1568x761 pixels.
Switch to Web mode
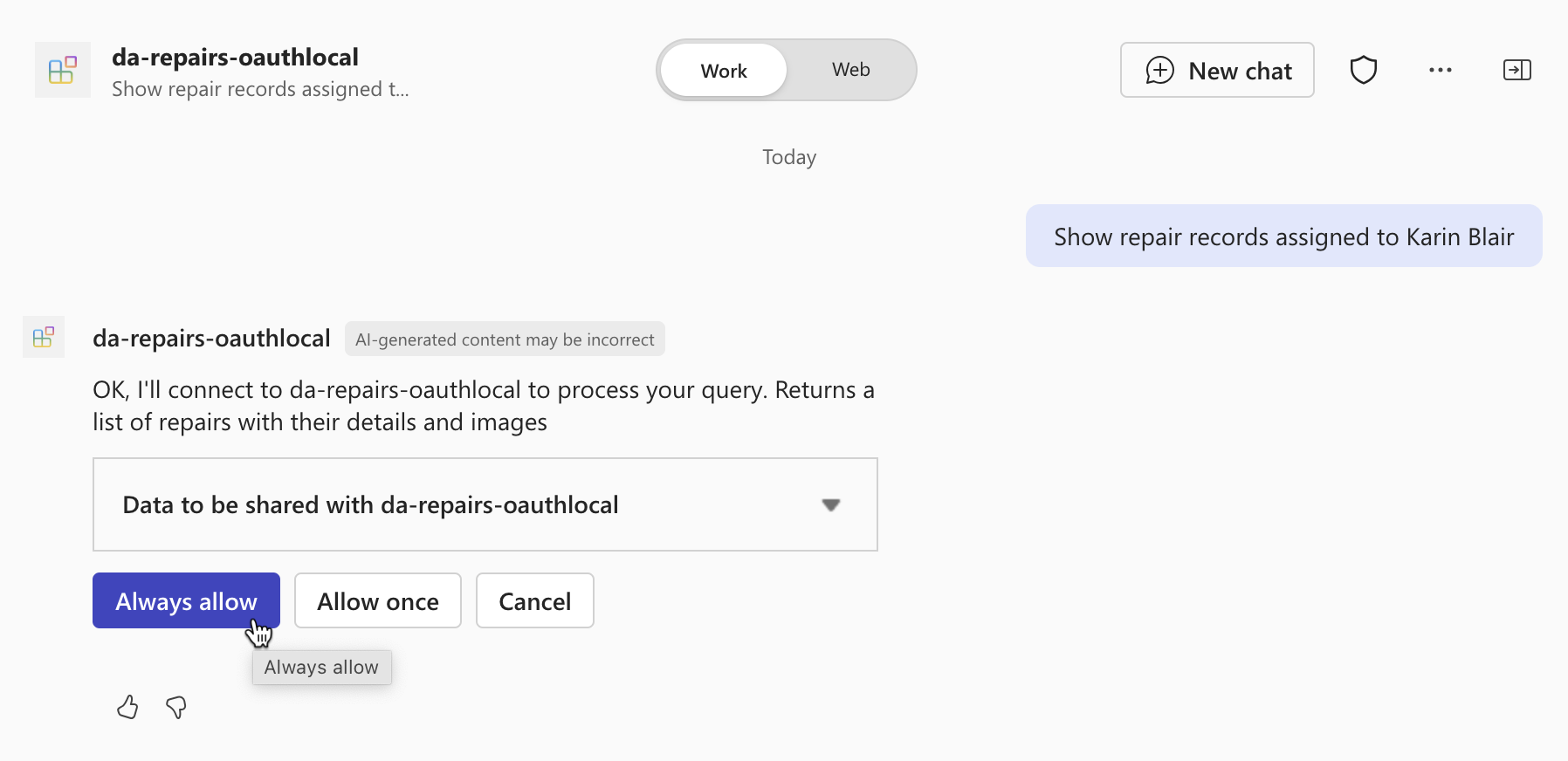click(850, 70)
